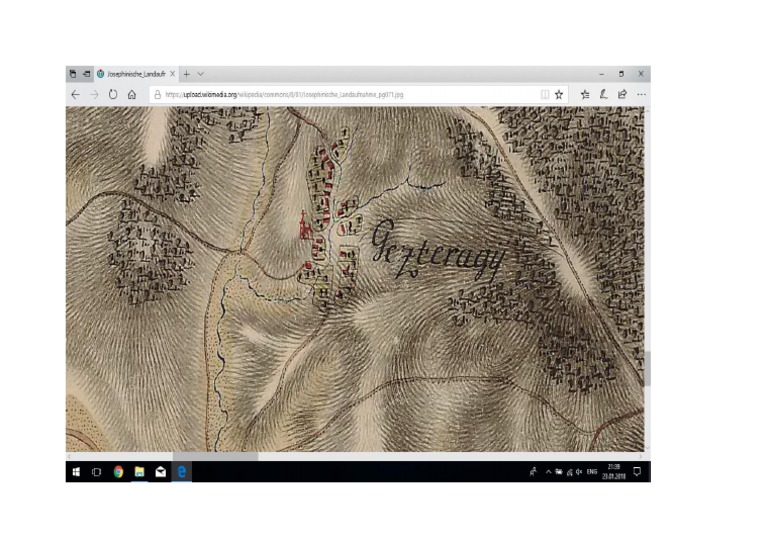Screen dimensions: 768x543
Task: Click the Gezteragy label on map
Action: point(437,251)
